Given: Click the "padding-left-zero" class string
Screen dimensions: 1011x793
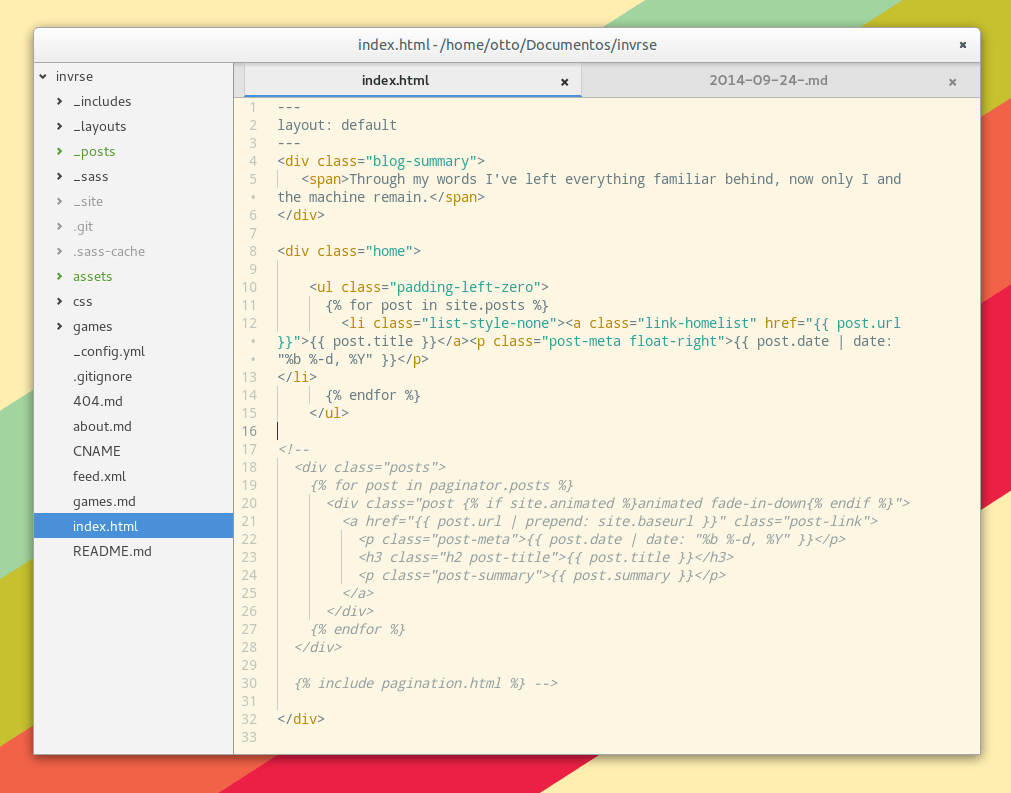Looking at the screenshot, I should [465, 287].
